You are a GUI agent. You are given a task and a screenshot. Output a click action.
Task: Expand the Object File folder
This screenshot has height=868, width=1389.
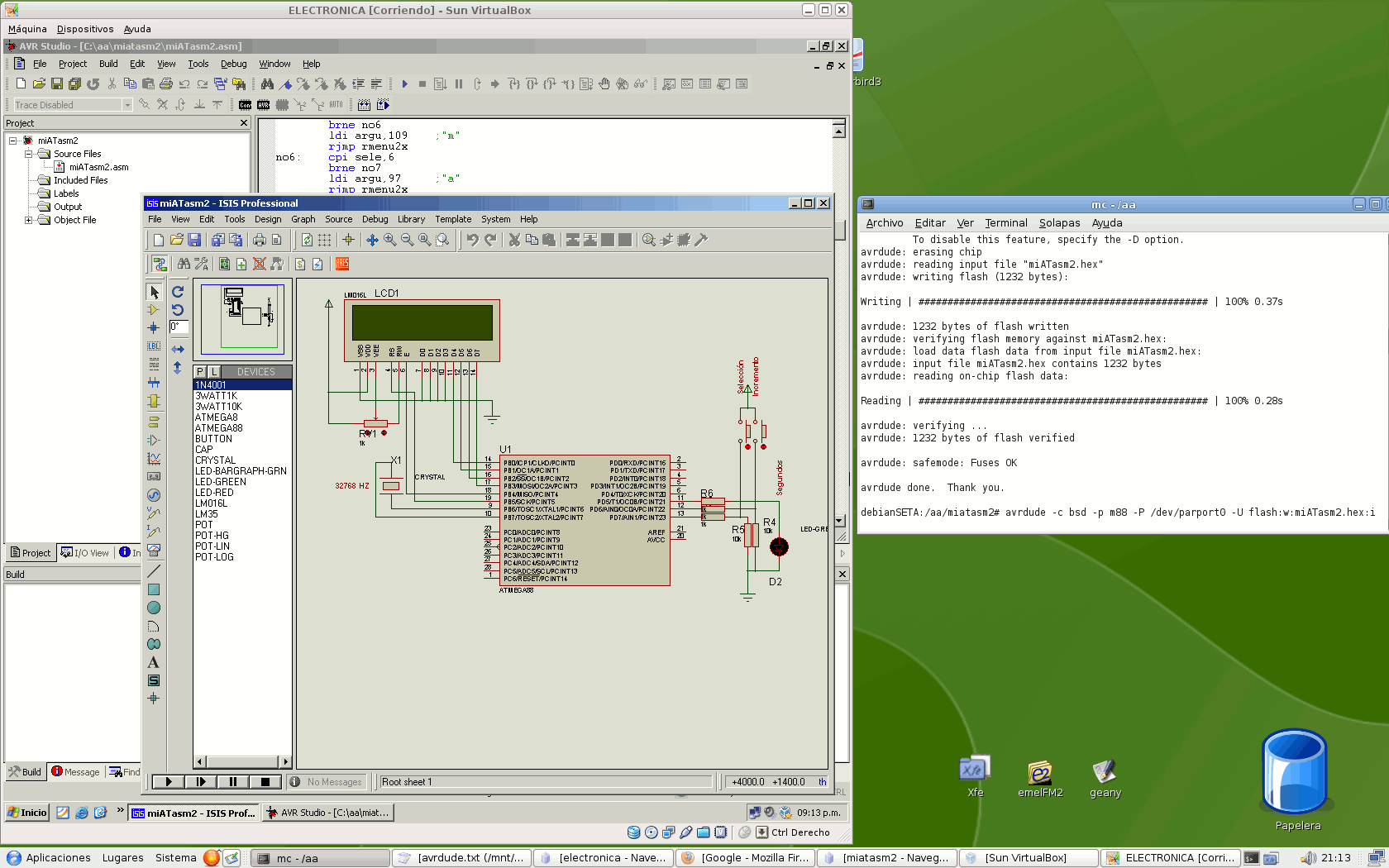[x=28, y=220]
